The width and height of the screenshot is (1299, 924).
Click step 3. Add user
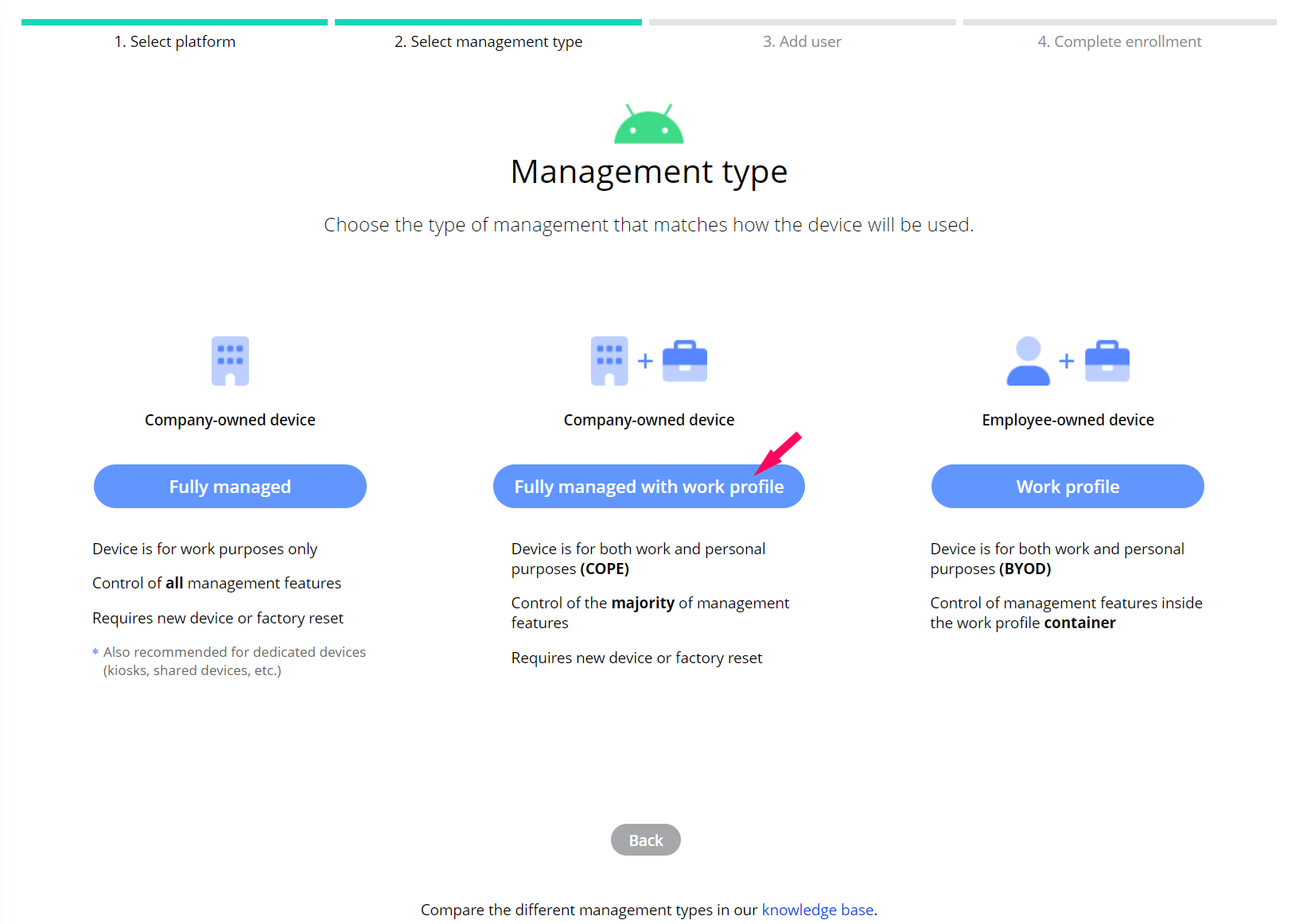click(x=802, y=41)
